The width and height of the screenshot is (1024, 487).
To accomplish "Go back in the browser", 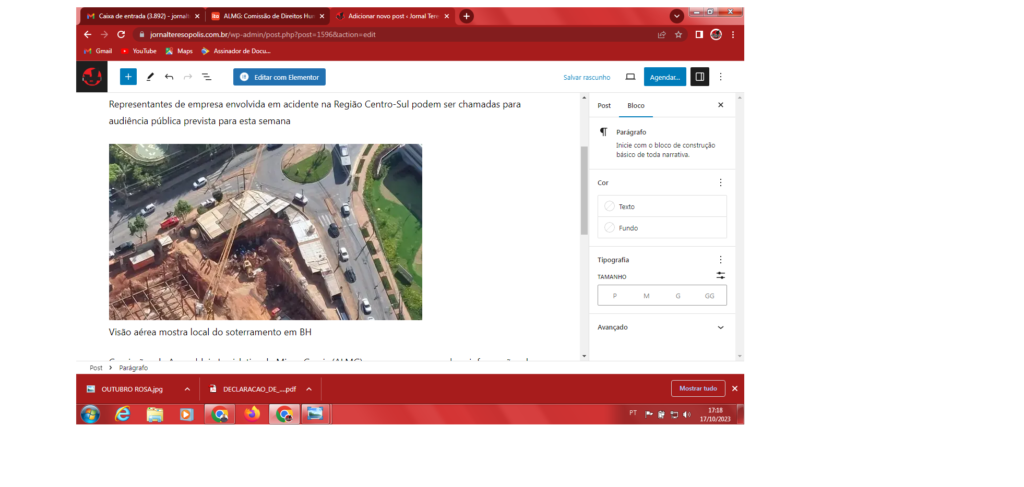I will click(88, 35).
